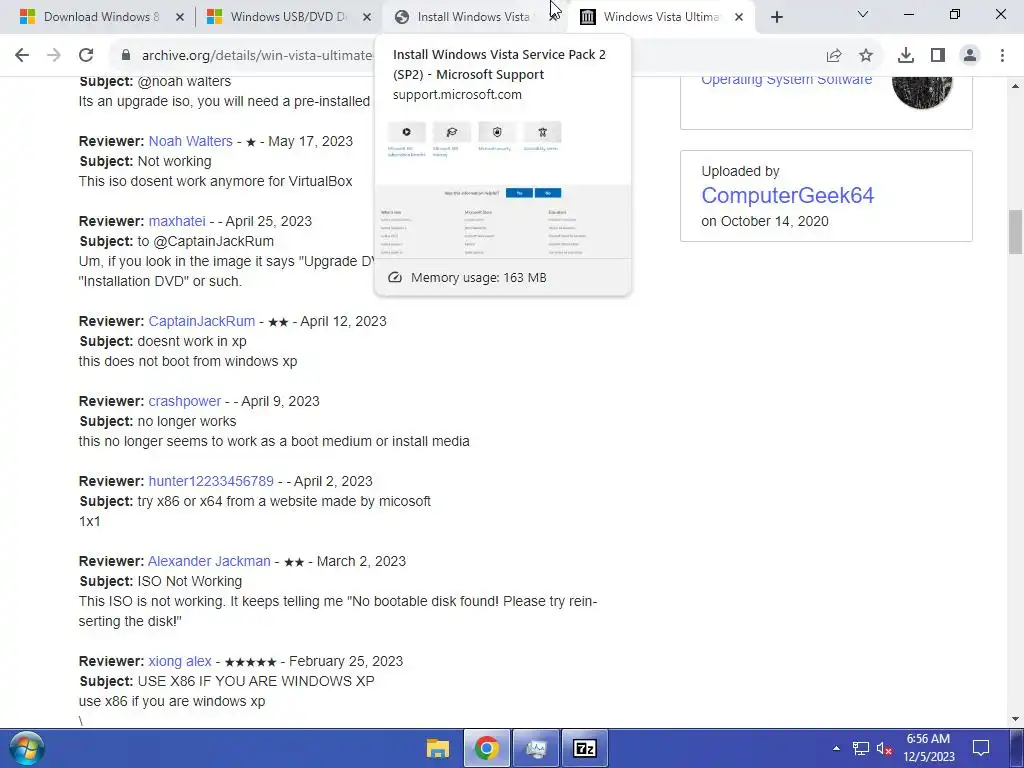Close the Windows USB/DVD tab
The height and width of the screenshot is (768, 1024).
pos(367,17)
